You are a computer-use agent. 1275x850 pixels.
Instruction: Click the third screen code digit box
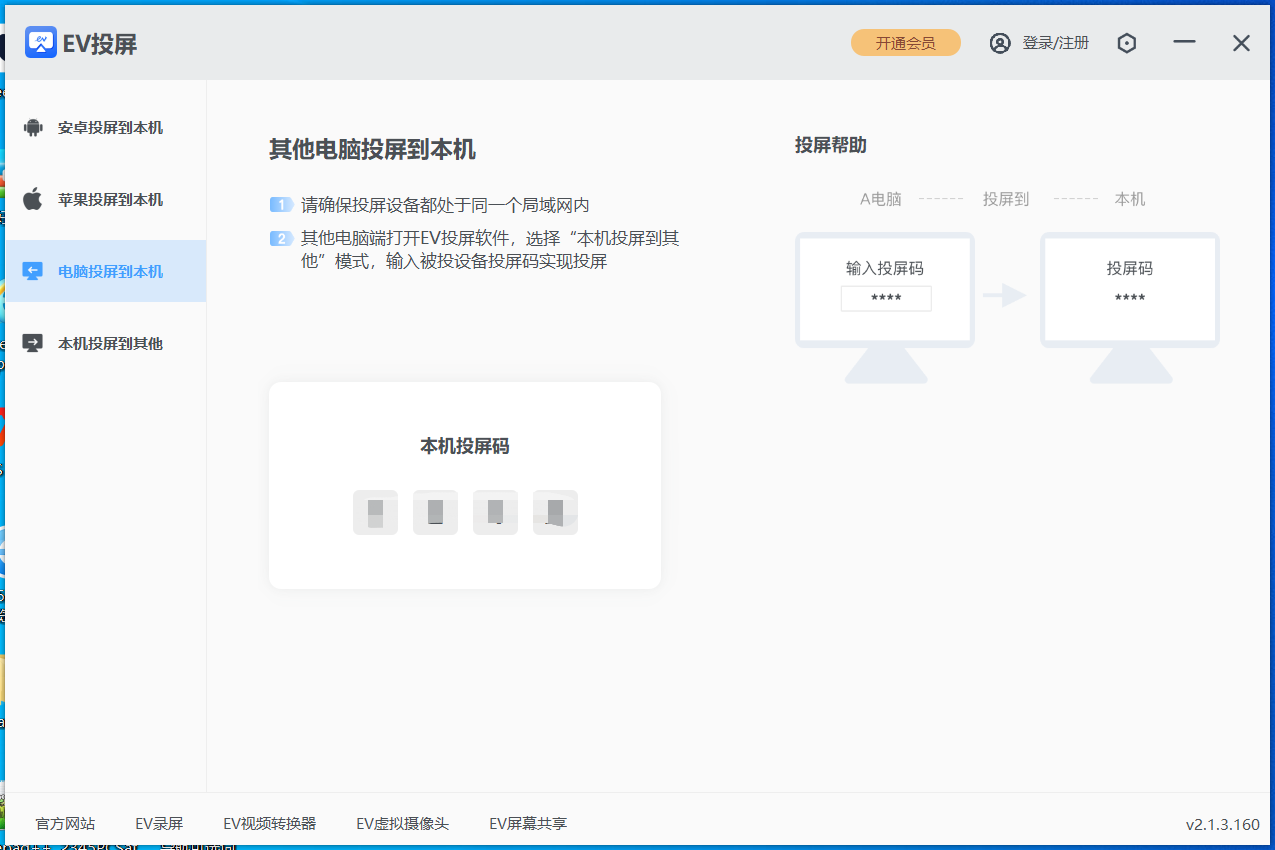coord(495,512)
